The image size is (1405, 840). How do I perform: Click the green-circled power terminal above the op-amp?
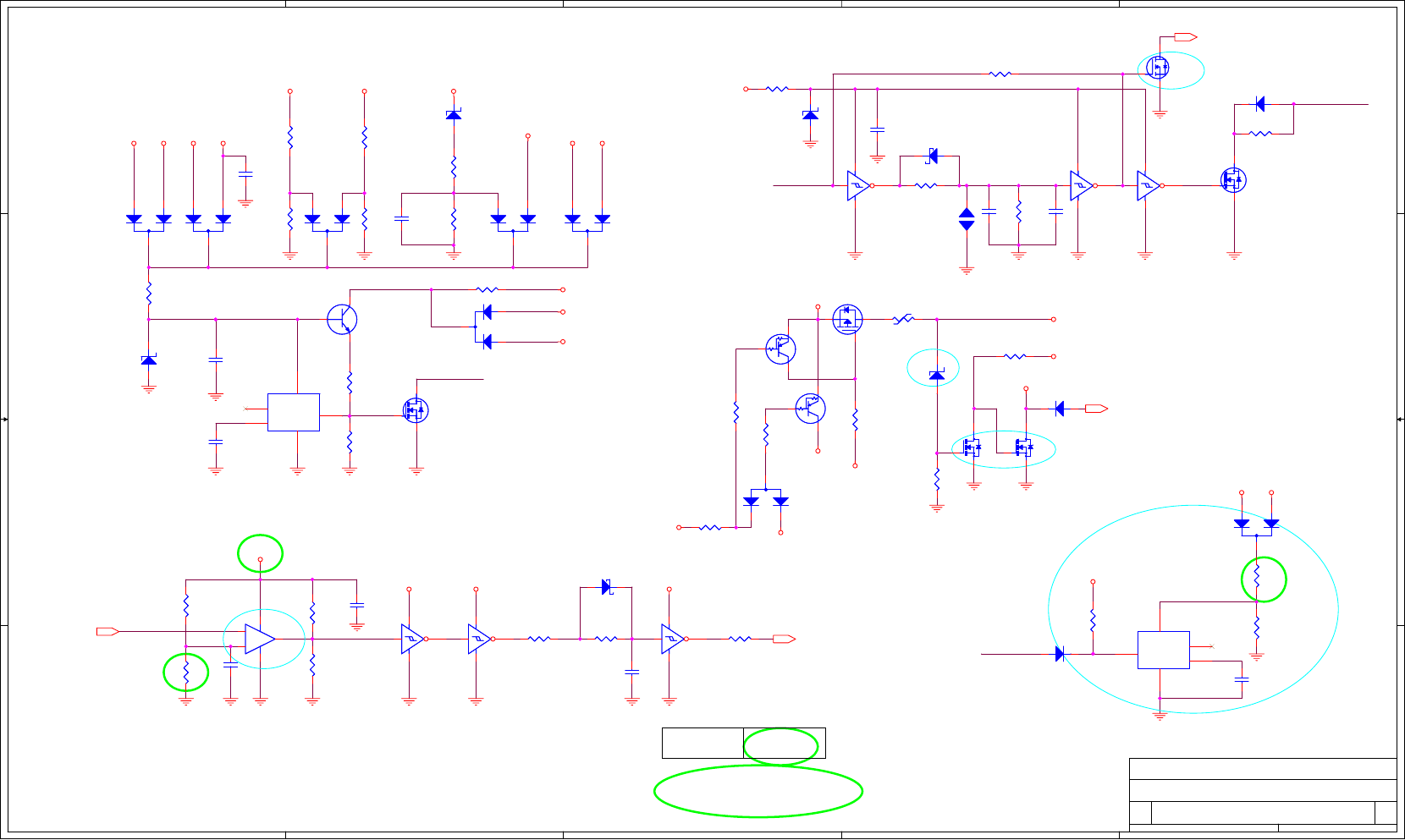click(260, 559)
